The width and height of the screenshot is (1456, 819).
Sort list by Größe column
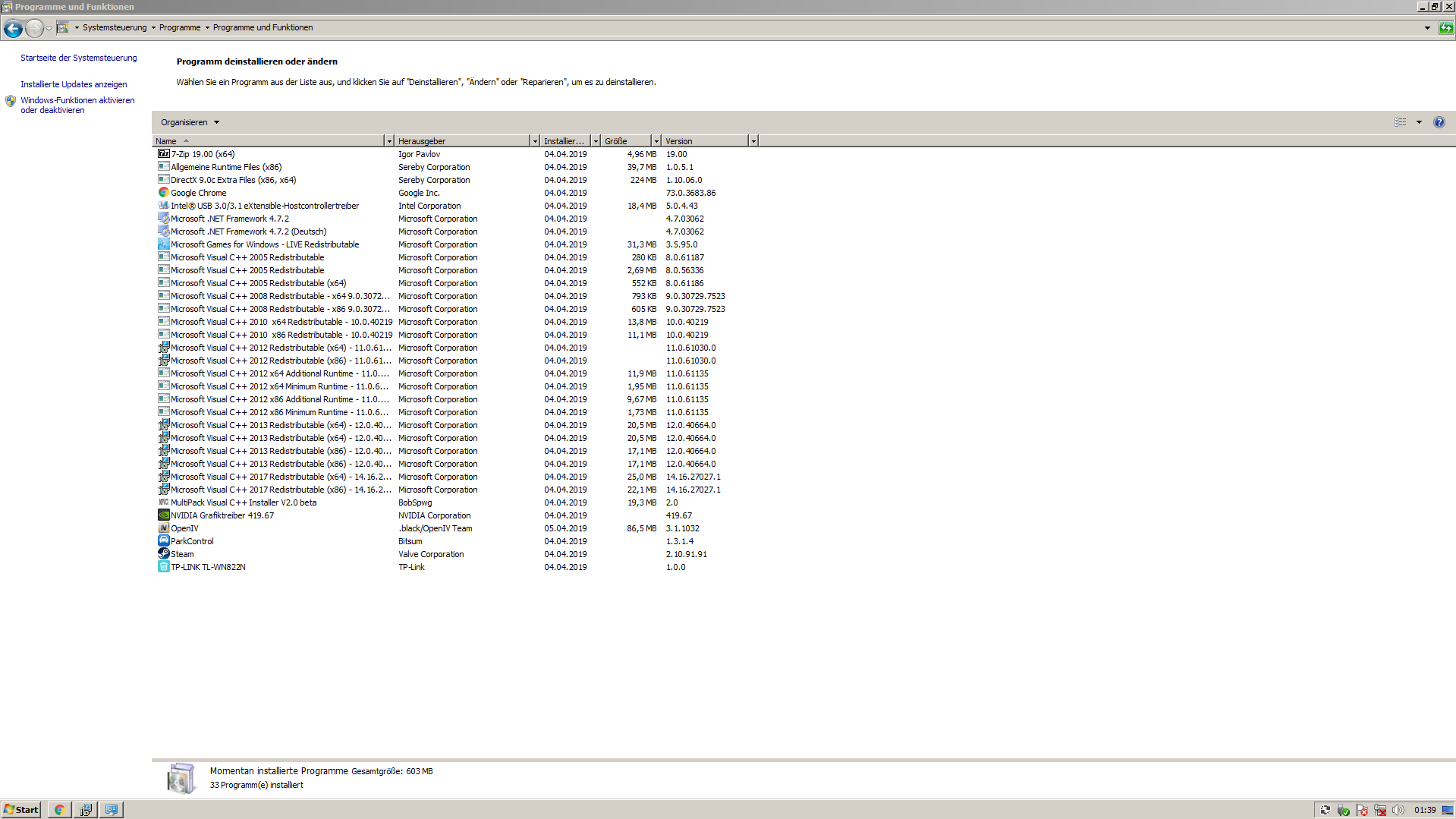[x=626, y=141]
